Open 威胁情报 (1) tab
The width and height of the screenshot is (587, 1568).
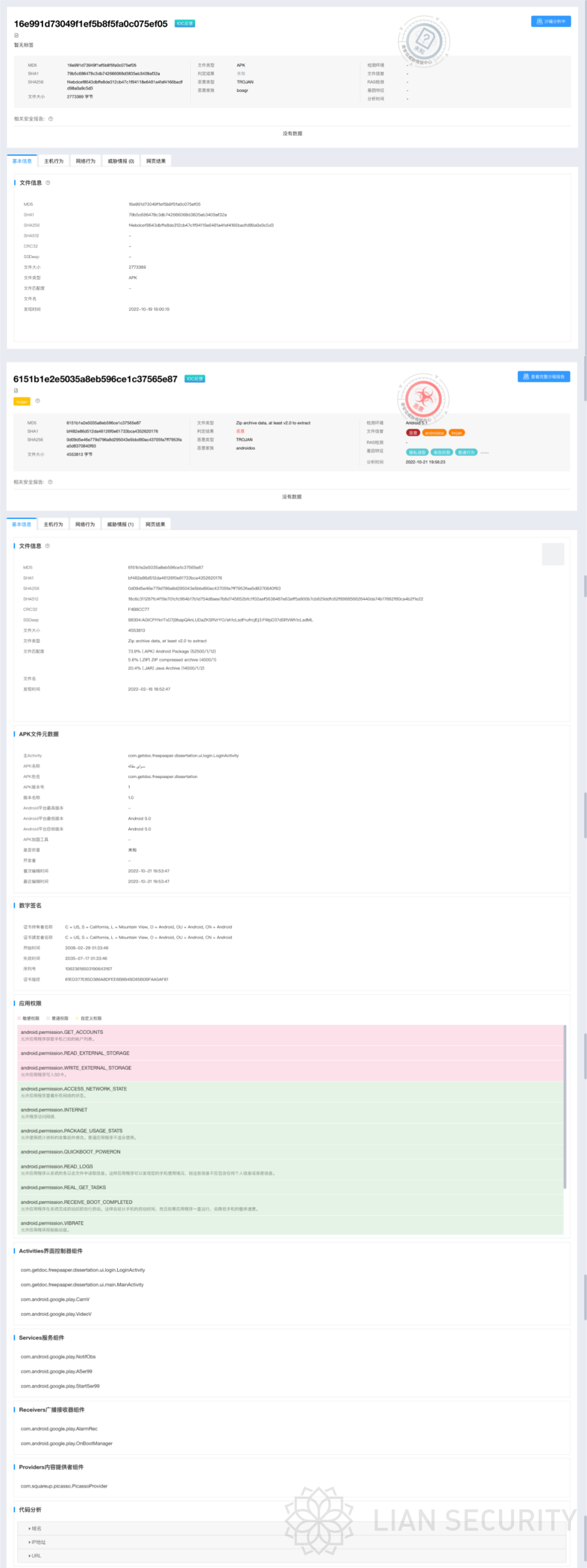coord(120,524)
